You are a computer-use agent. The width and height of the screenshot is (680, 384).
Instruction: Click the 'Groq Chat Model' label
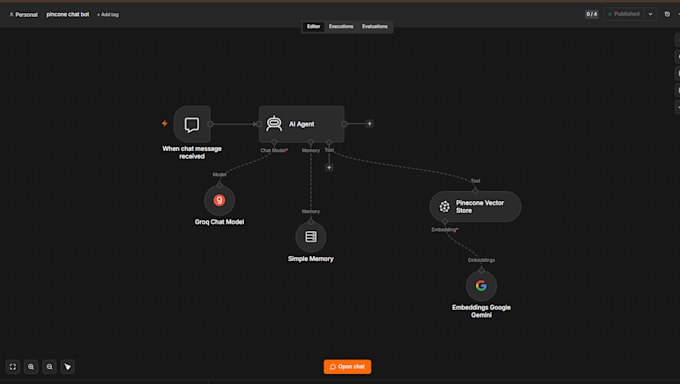pos(219,222)
